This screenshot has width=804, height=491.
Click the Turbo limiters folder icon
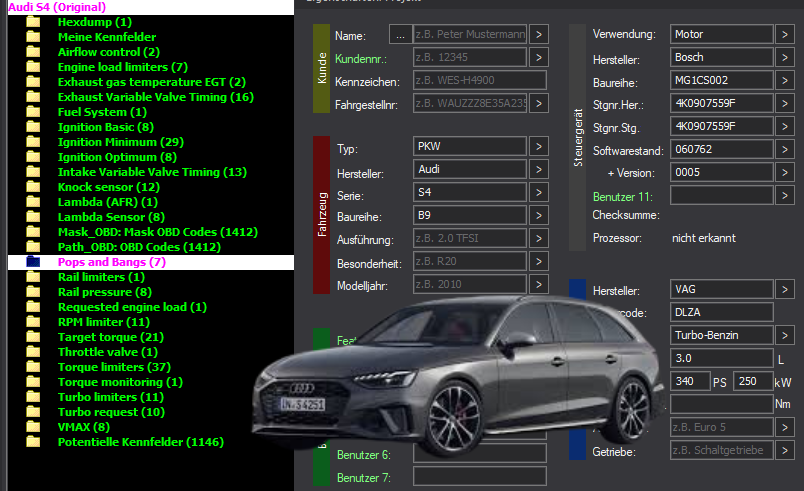(33, 397)
